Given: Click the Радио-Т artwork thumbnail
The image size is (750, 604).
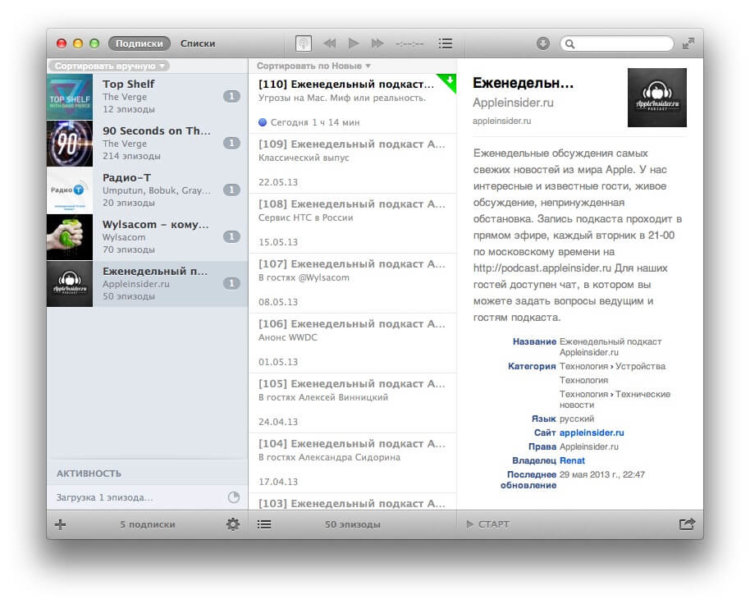Looking at the screenshot, I should click(70, 190).
